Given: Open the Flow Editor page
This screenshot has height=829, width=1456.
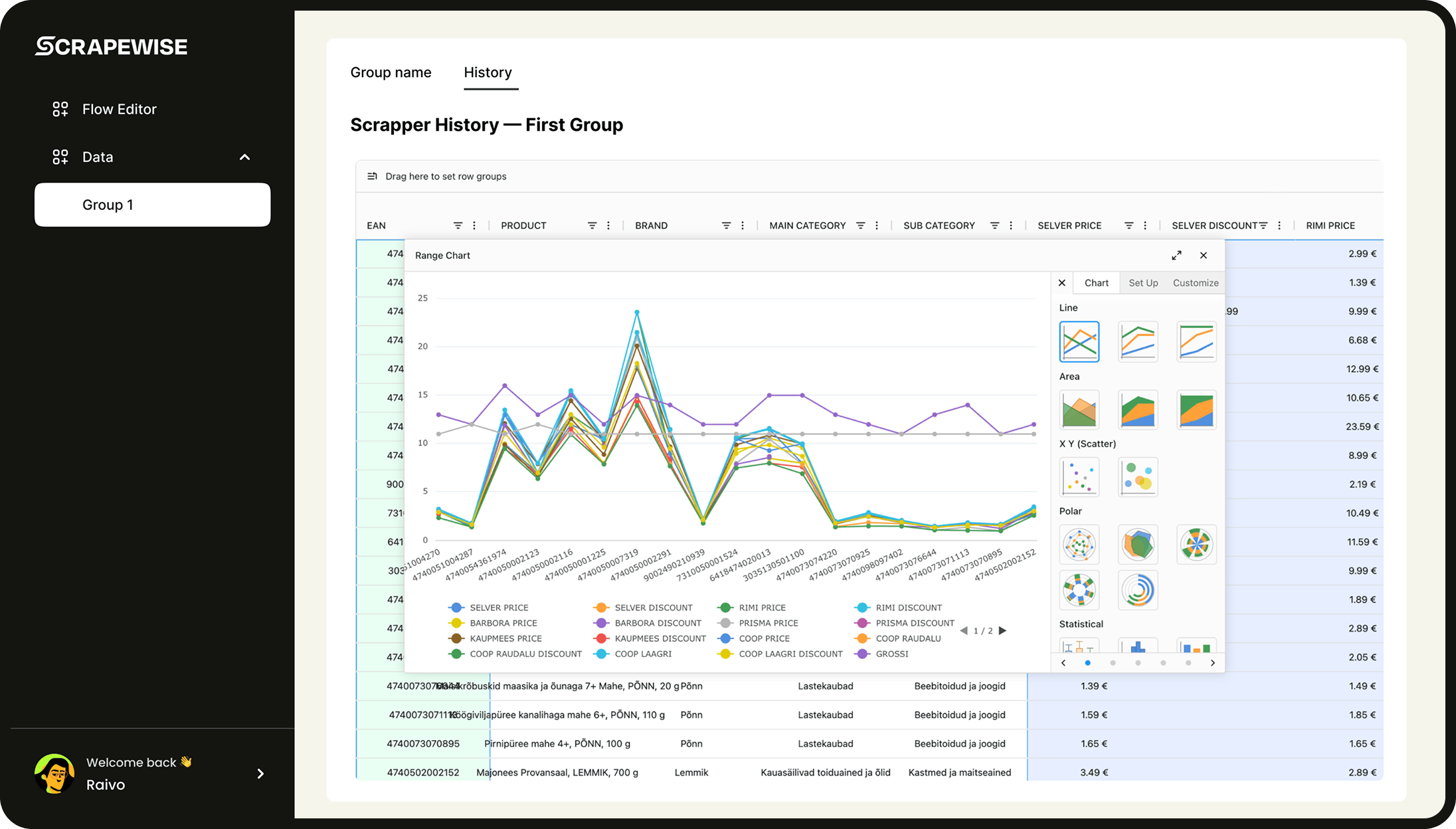Looking at the screenshot, I should point(119,109).
